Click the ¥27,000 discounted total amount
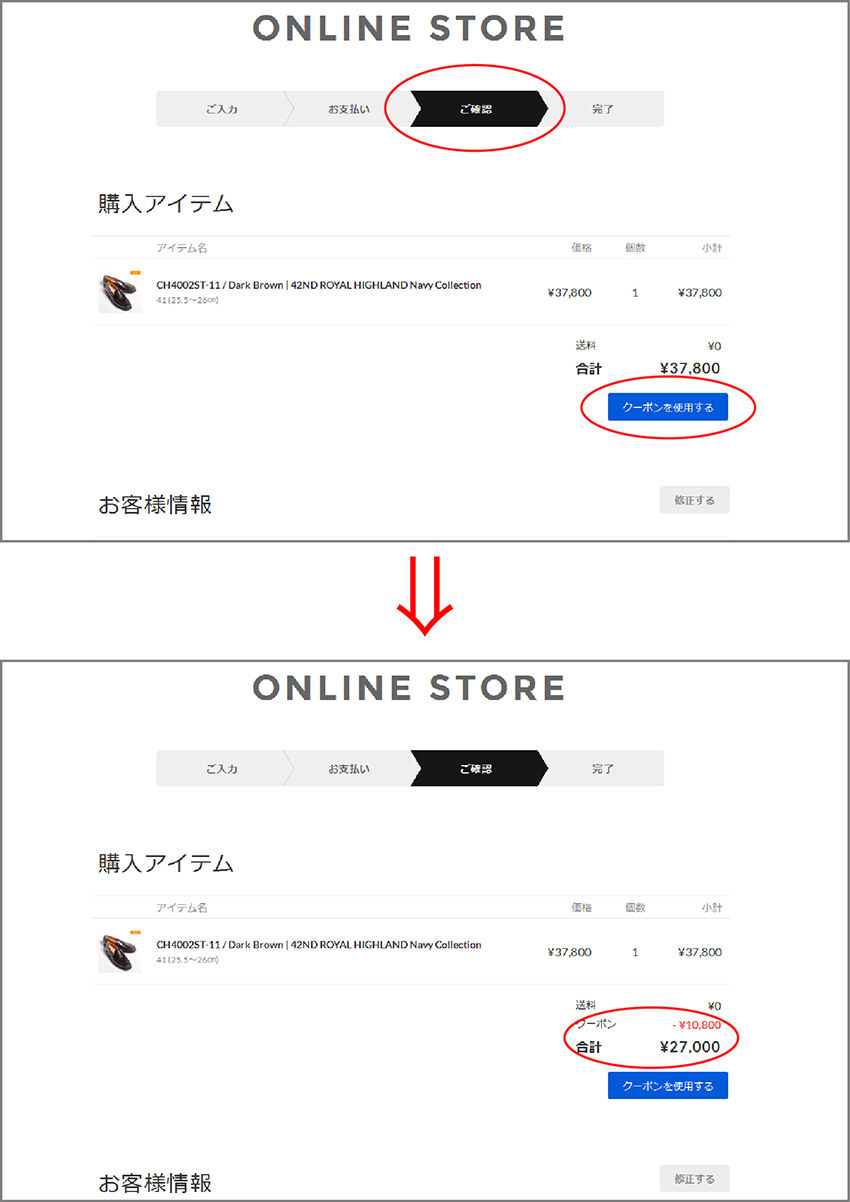Image resolution: width=850 pixels, height=1202 pixels. pyautogui.click(x=690, y=1047)
